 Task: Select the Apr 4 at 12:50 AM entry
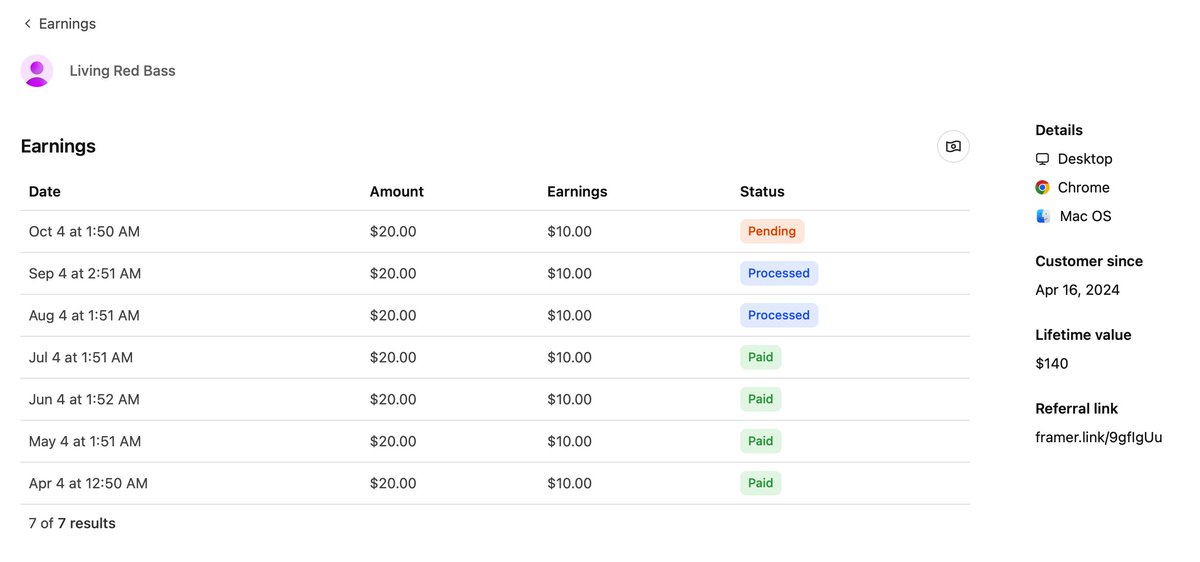point(88,484)
